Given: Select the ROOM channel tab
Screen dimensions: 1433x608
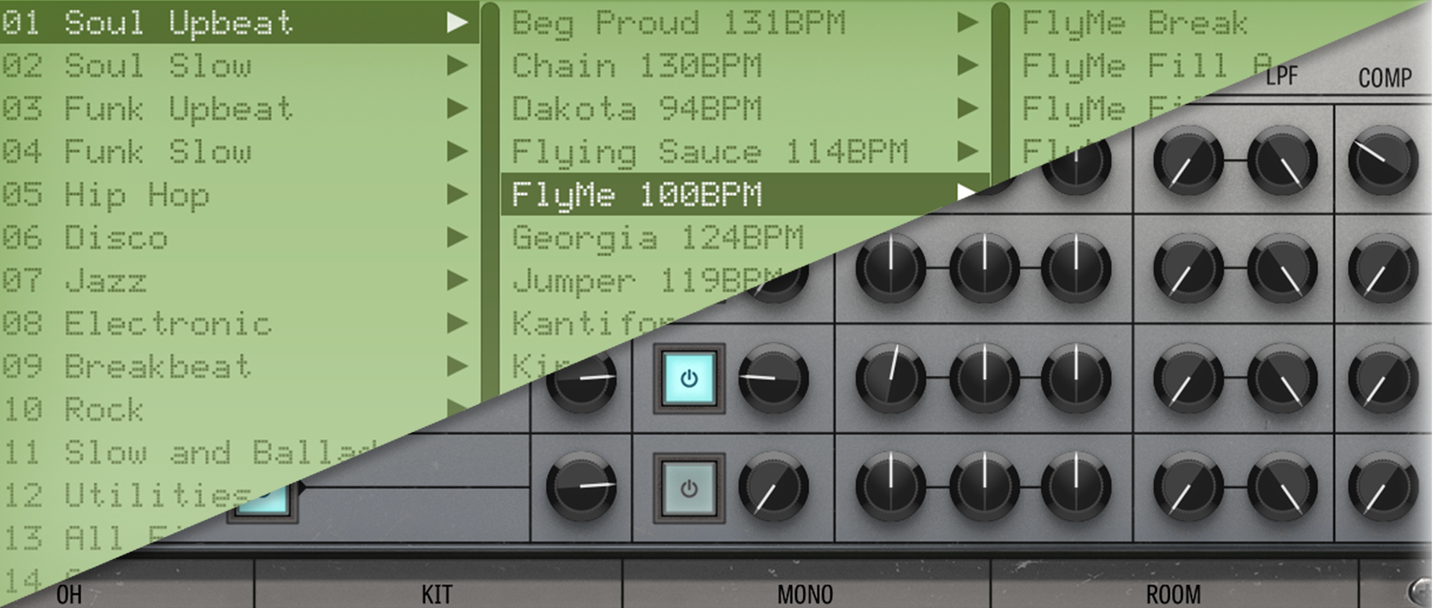Looking at the screenshot, I should [1173, 594].
